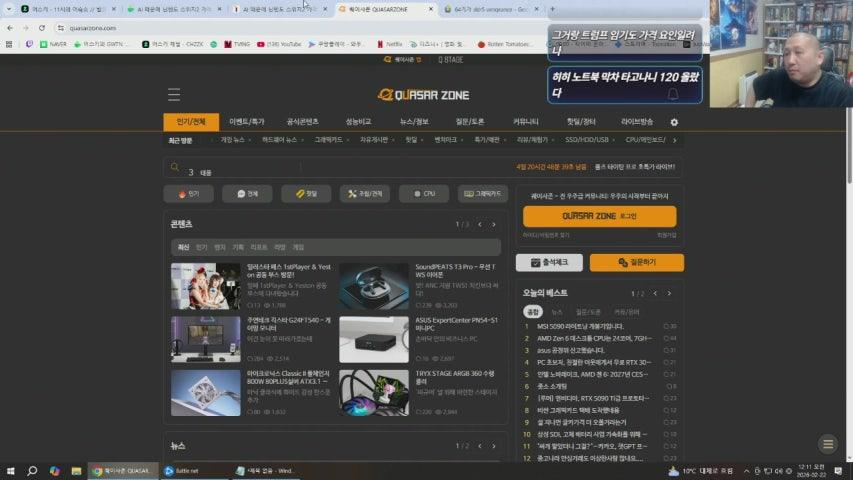Open the floating round menu button at bottom right
Screen dimensions: 853x480
click(828, 444)
